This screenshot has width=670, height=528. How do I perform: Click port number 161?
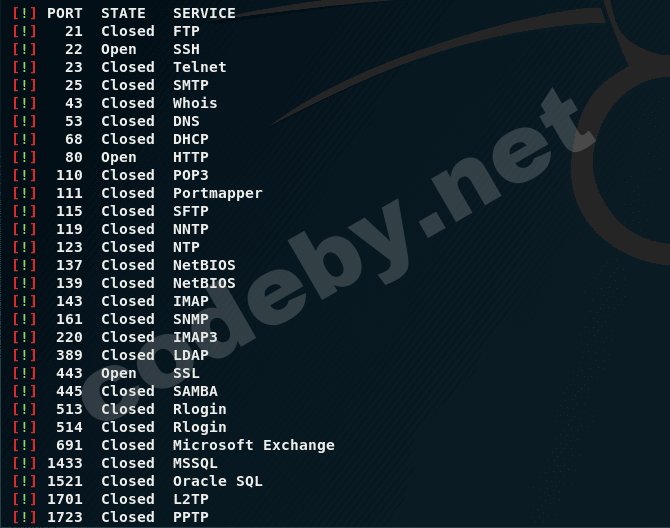coord(69,319)
